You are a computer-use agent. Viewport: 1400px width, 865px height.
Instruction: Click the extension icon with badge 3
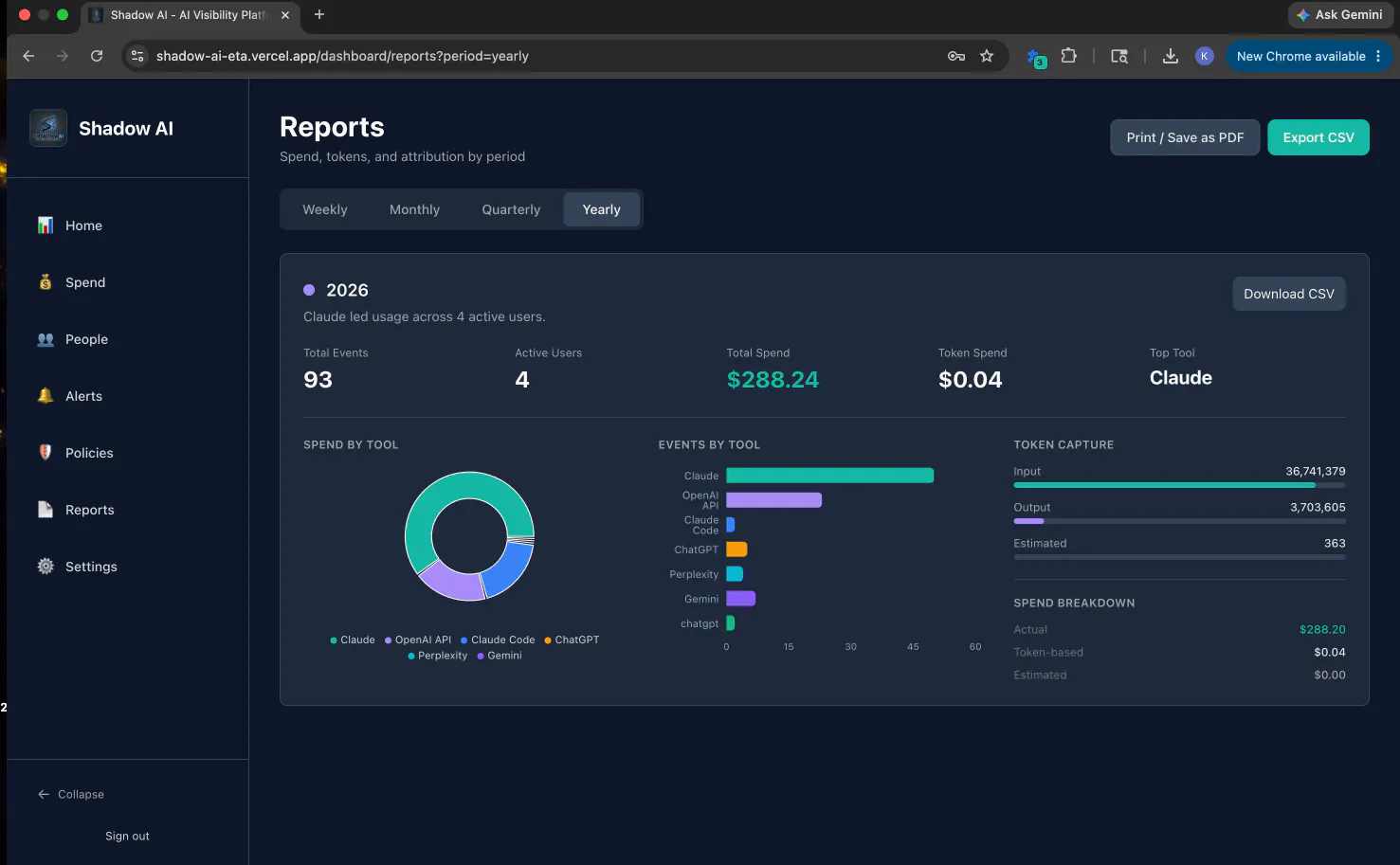[1036, 57]
